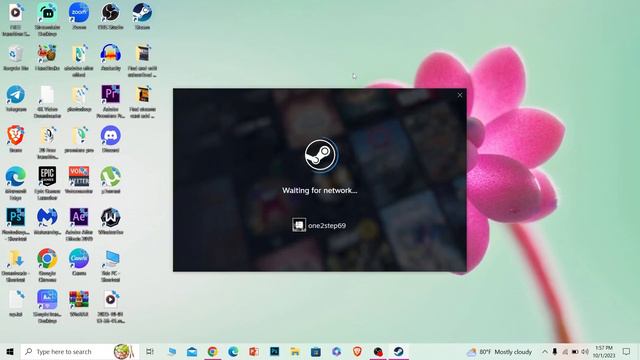Open the Discord desktop shortcut
640x360 pixels.
110,139
